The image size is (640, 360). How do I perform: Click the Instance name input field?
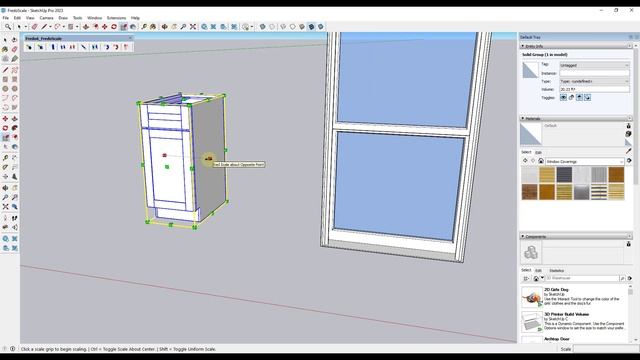594,73
